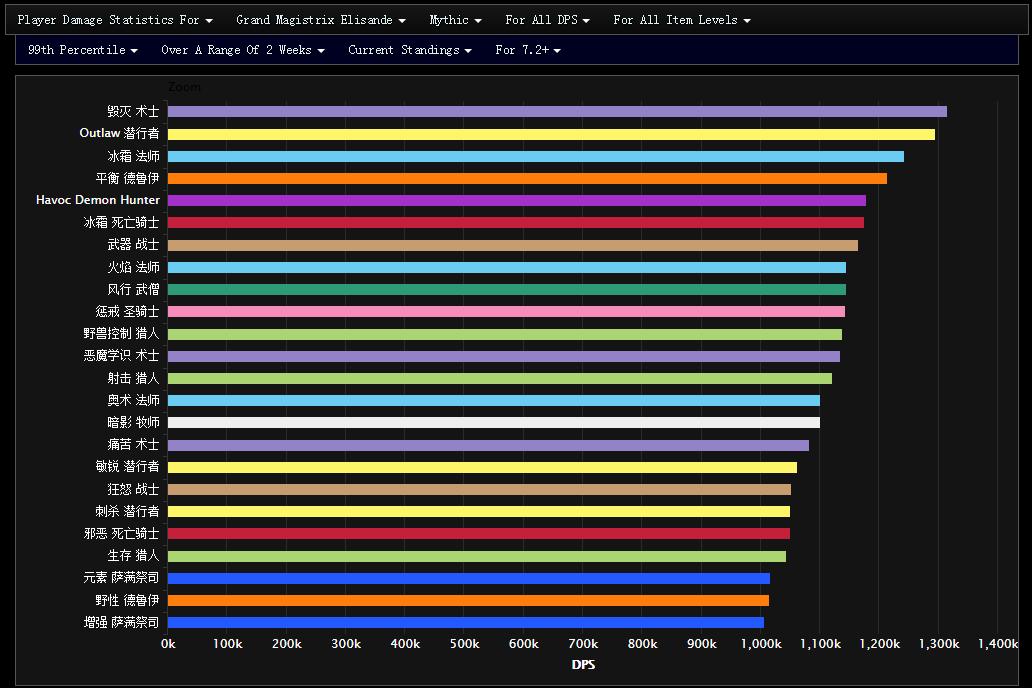Open the For 7.2+ patch dropdown
This screenshot has height=688, width=1032.
click(x=528, y=50)
